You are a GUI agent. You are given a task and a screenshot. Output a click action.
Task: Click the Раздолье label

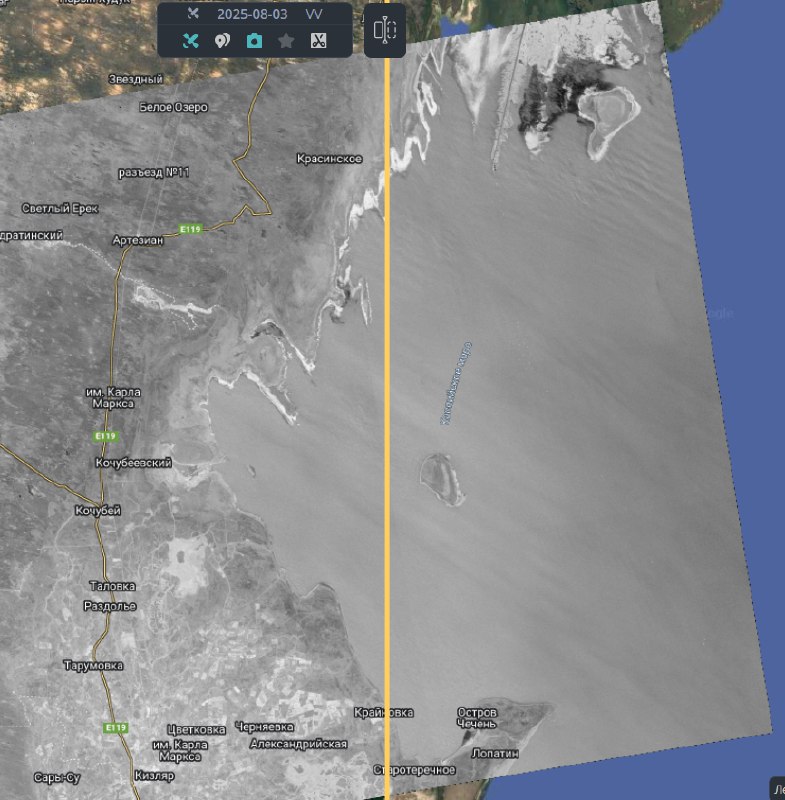(110, 606)
